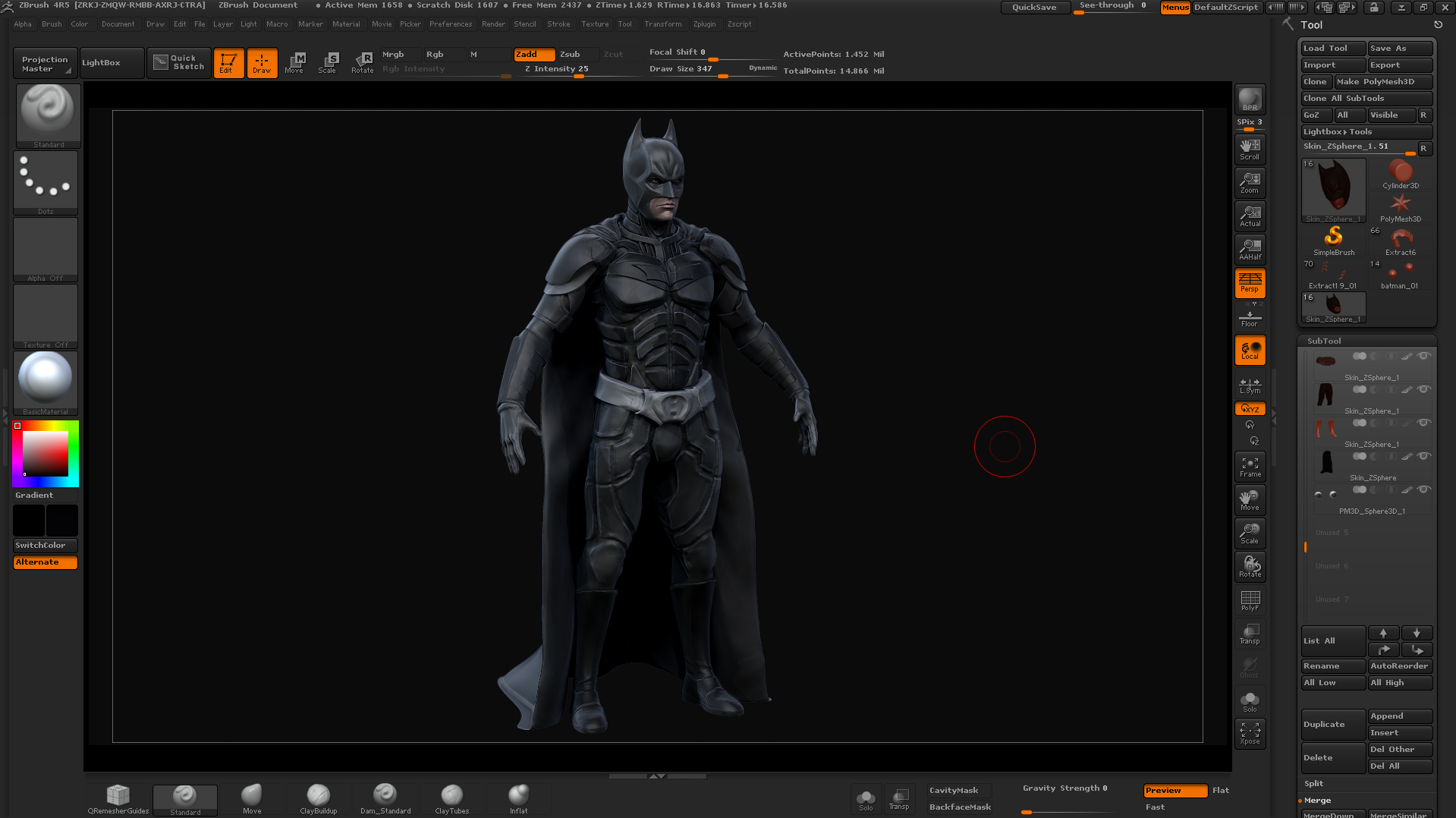
Task: Open the Material menu
Action: (346, 24)
